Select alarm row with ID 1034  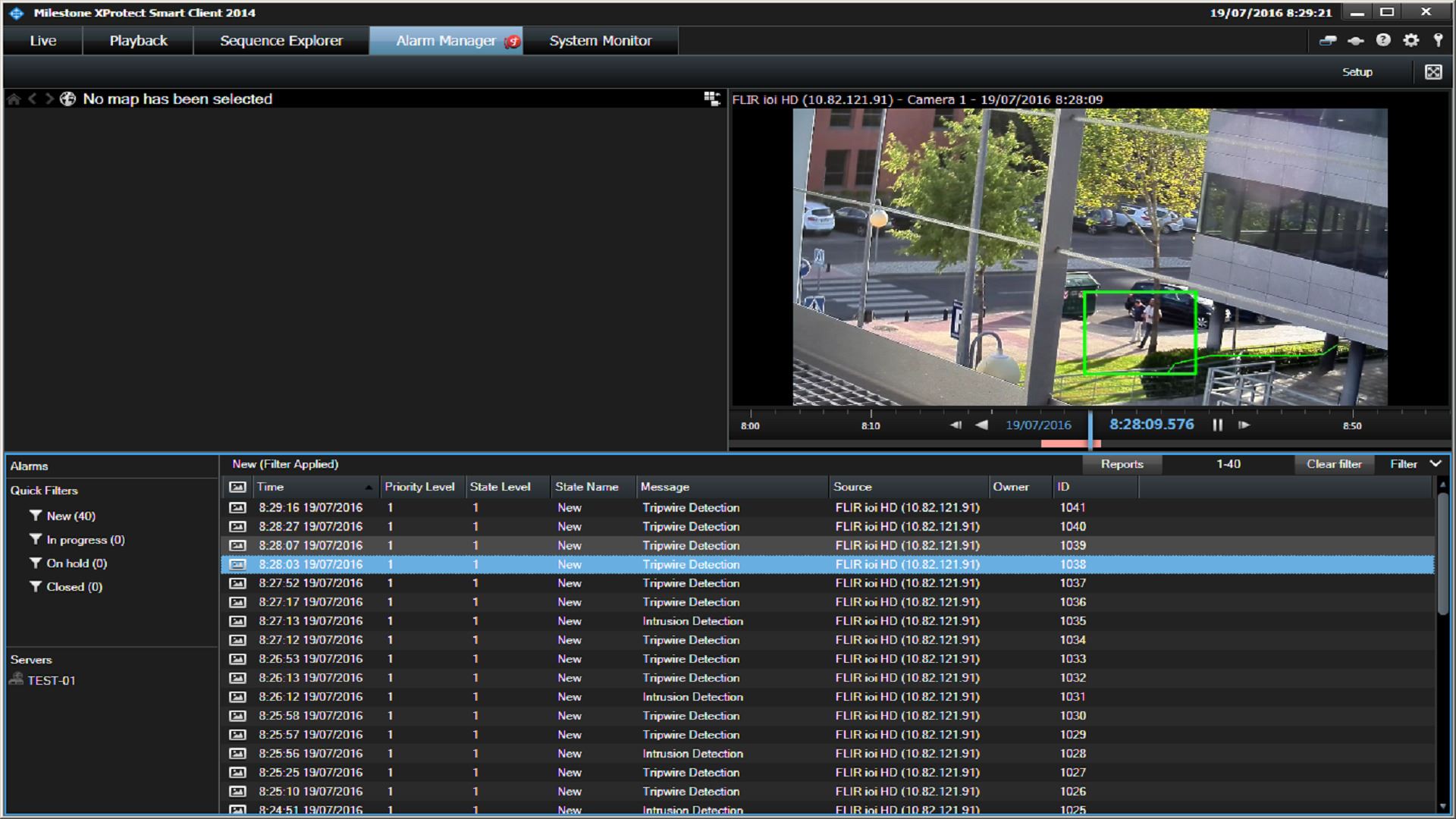[x=827, y=641]
